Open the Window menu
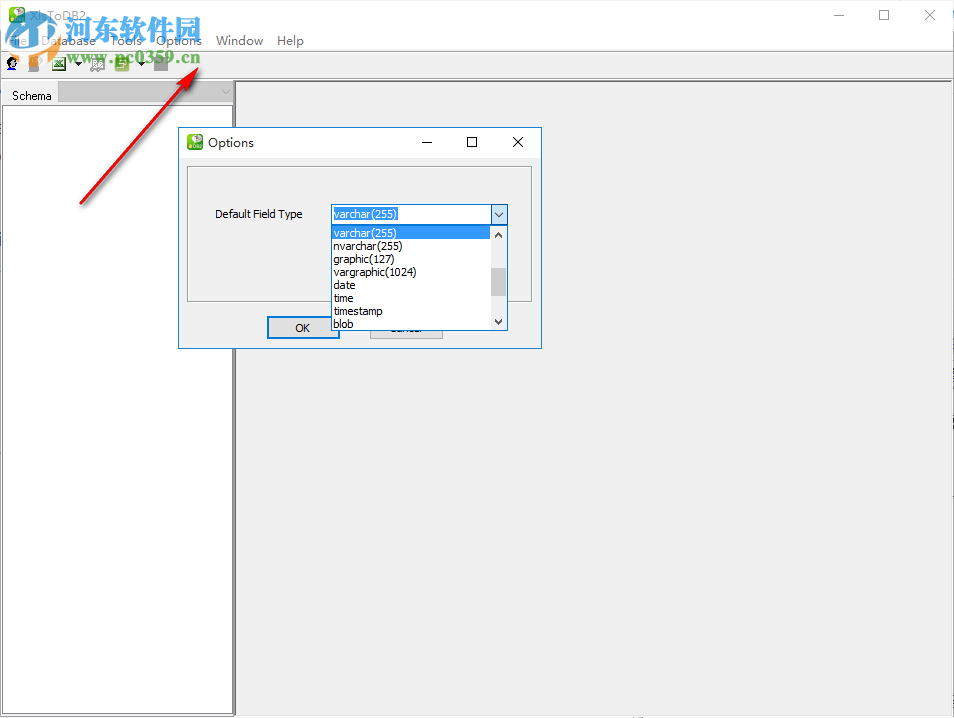This screenshot has width=954, height=718. [x=239, y=41]
